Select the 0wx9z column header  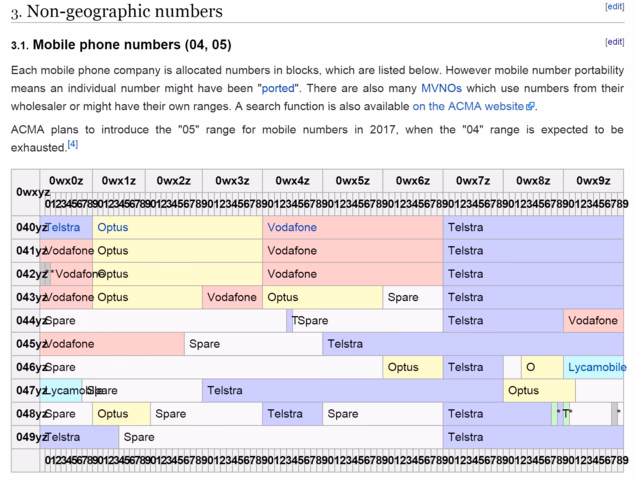click(x=593, y=181)
